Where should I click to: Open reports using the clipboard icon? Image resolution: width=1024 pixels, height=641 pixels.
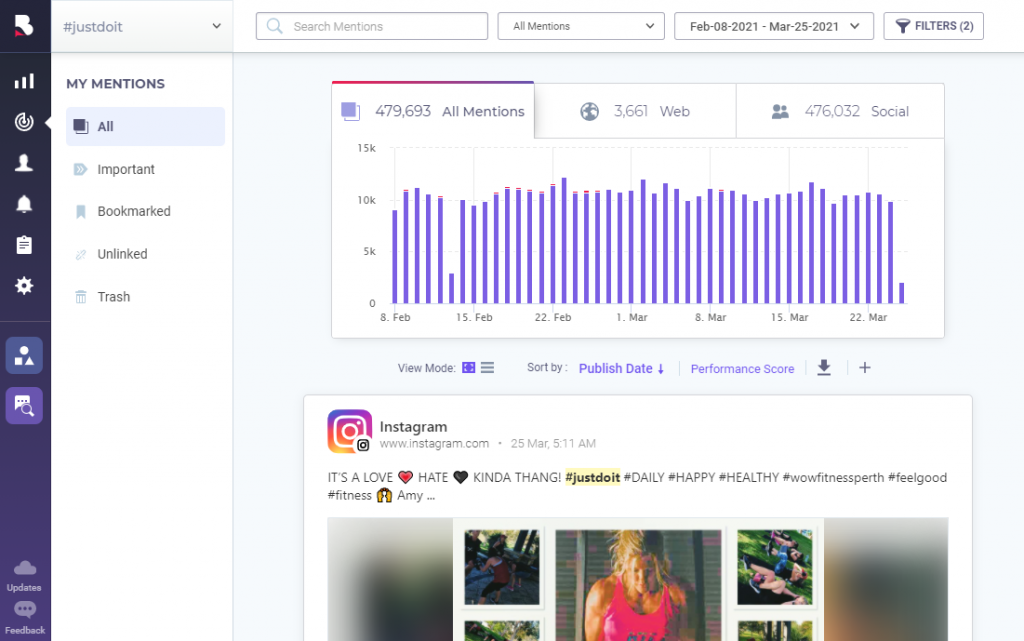24,244
